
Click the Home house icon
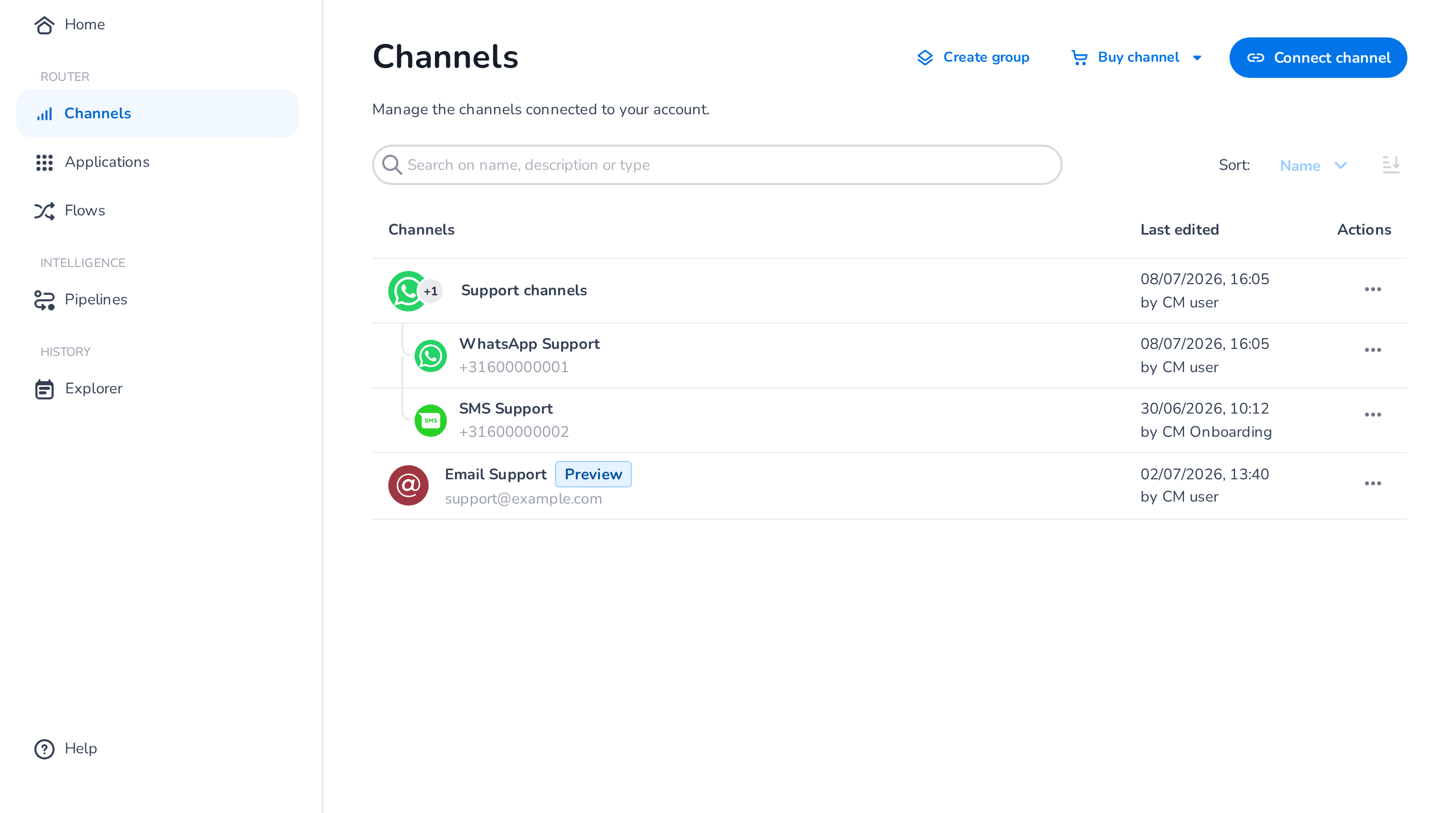click(x=44, y=25)
